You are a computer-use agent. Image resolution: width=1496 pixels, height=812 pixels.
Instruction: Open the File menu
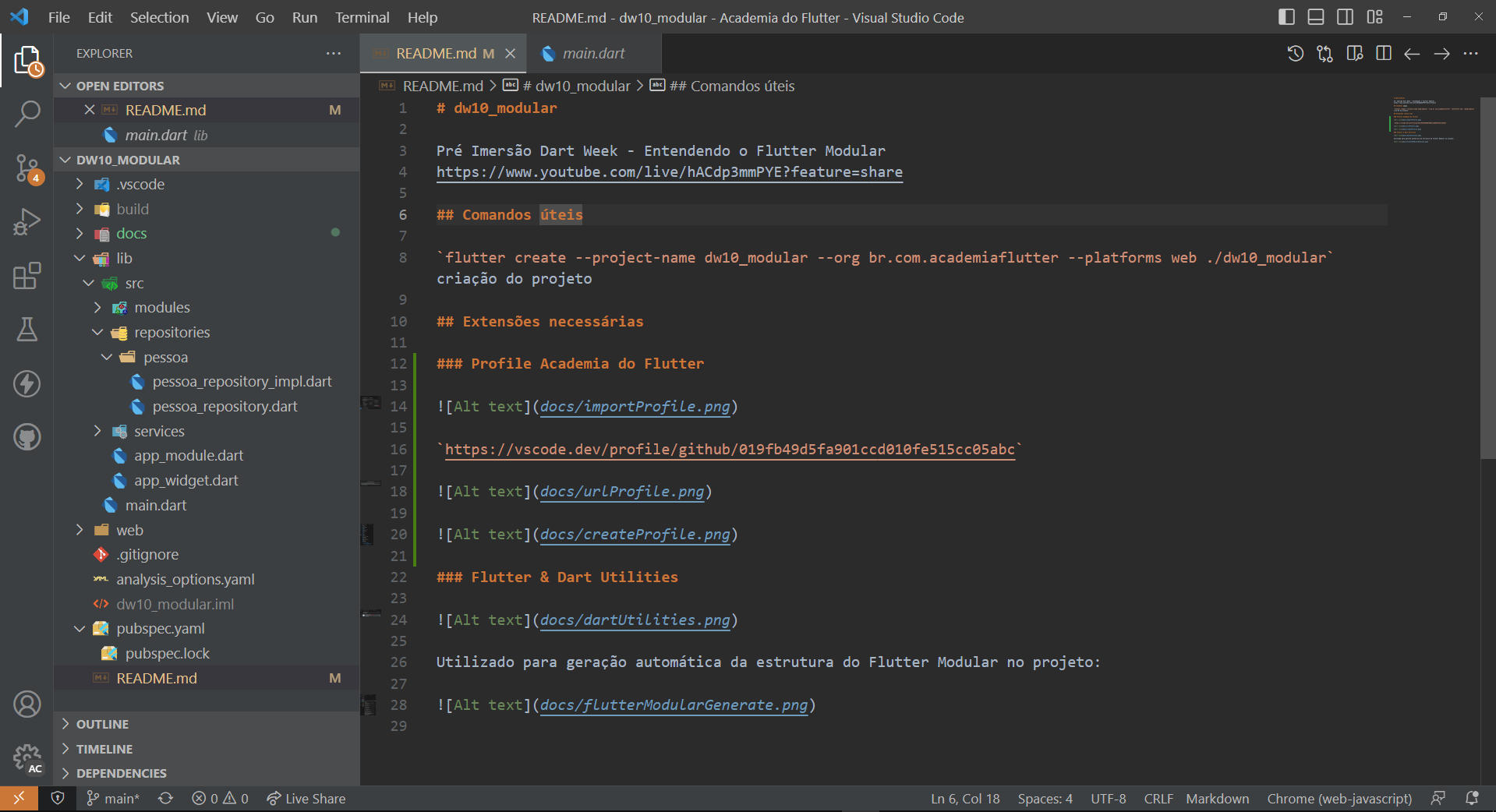(59, 17)
